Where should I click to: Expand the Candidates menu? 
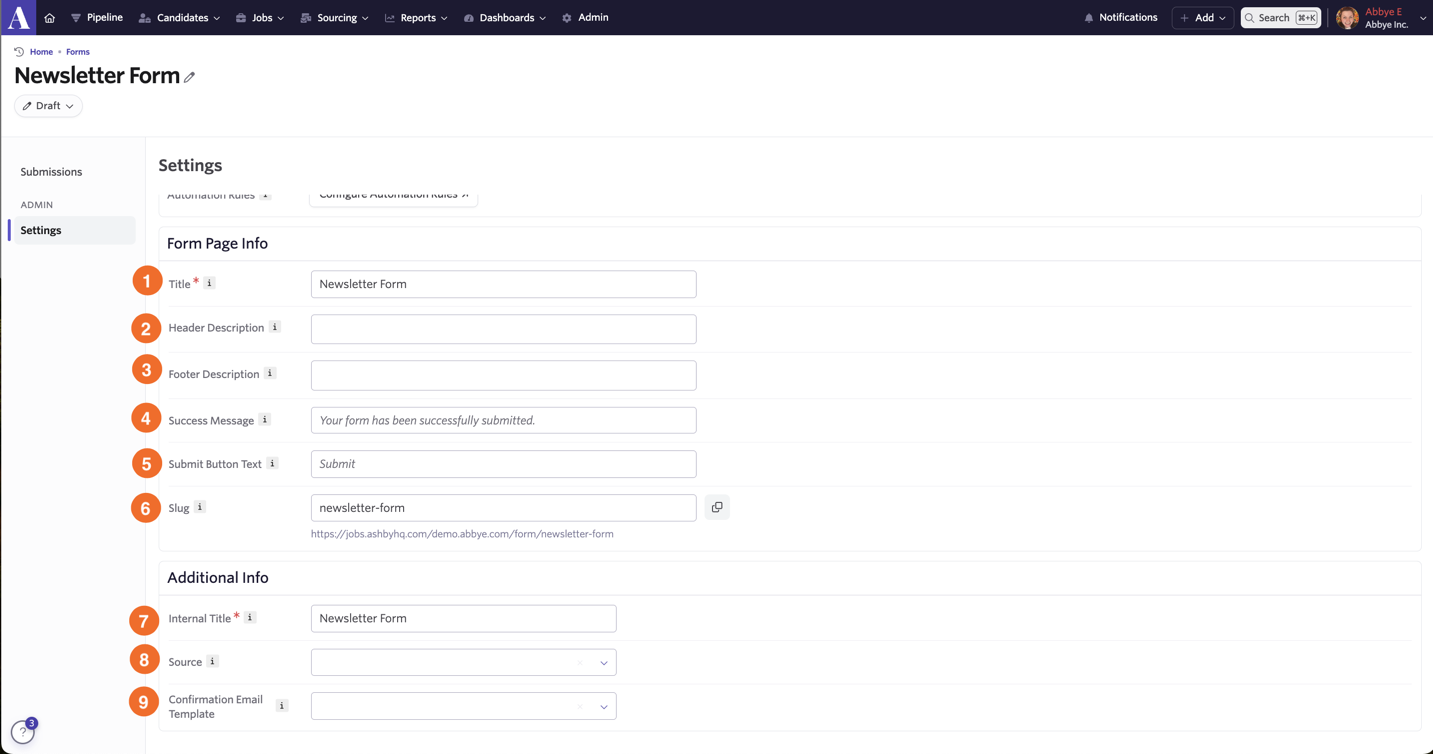click(x=179, y=18)
